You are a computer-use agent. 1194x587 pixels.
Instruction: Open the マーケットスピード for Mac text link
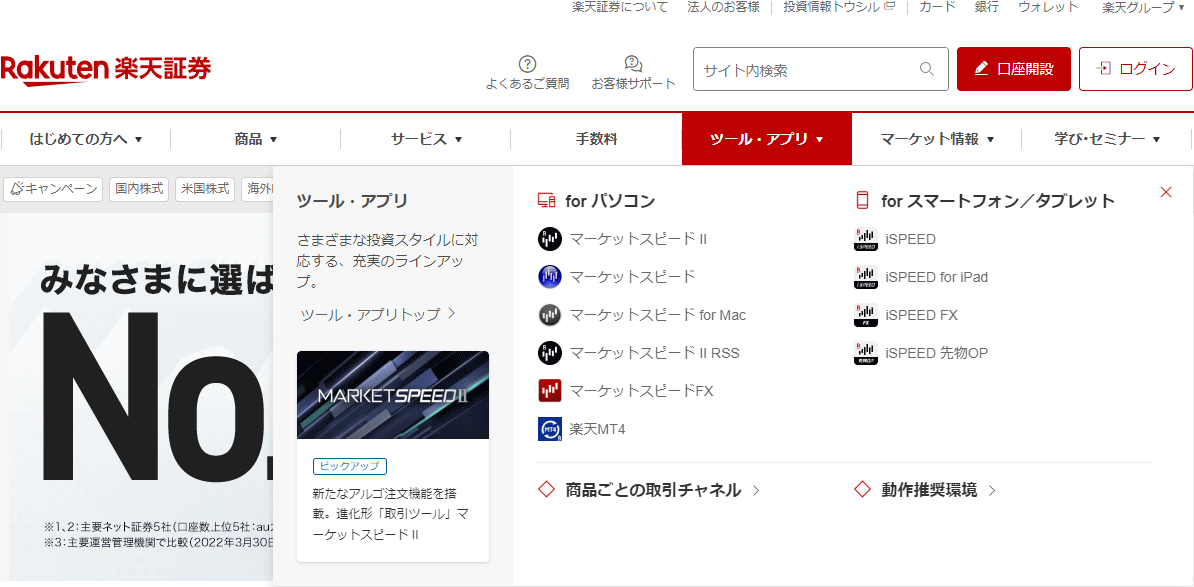[658, 314]
